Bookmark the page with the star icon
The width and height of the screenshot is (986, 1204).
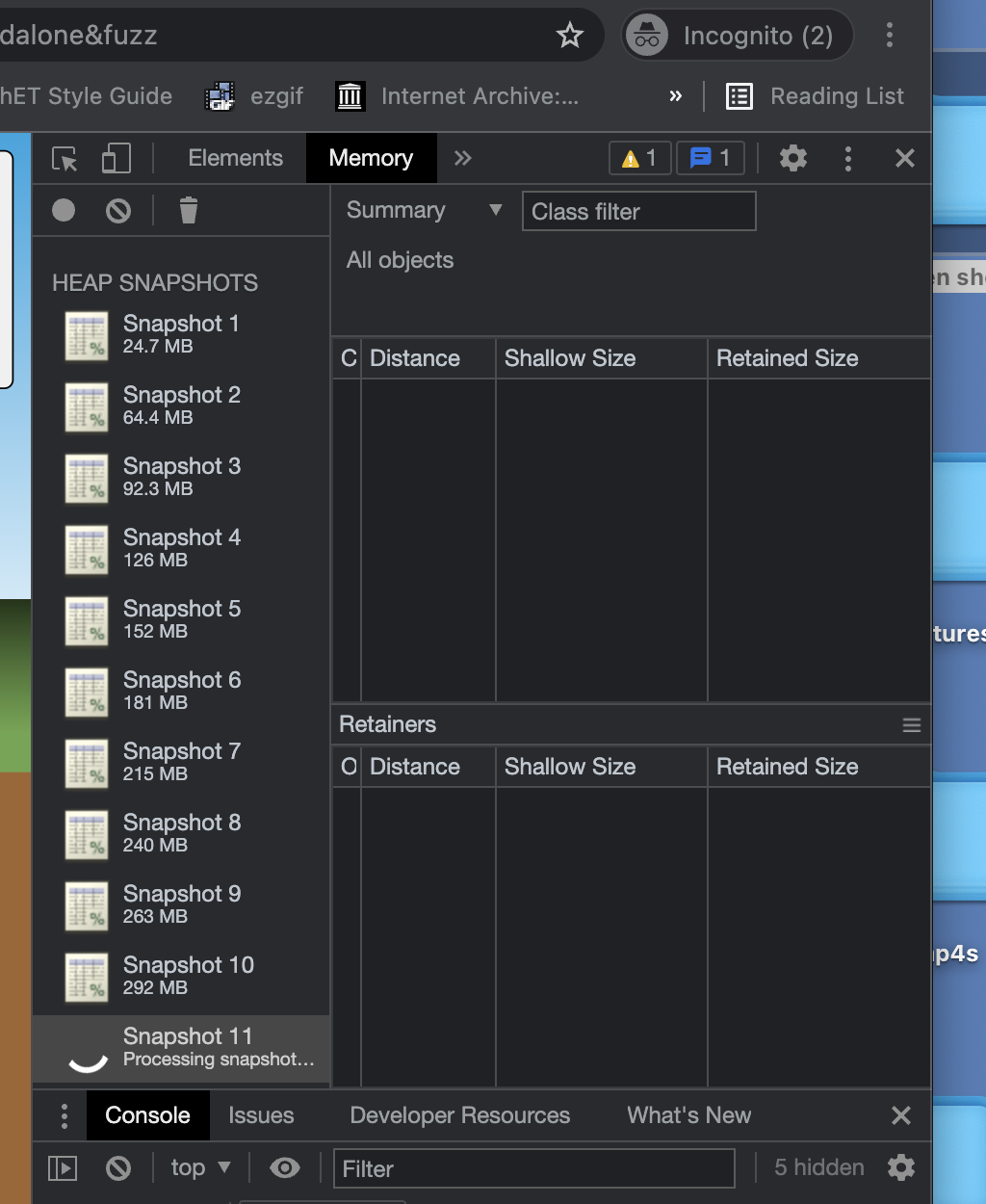570,35
